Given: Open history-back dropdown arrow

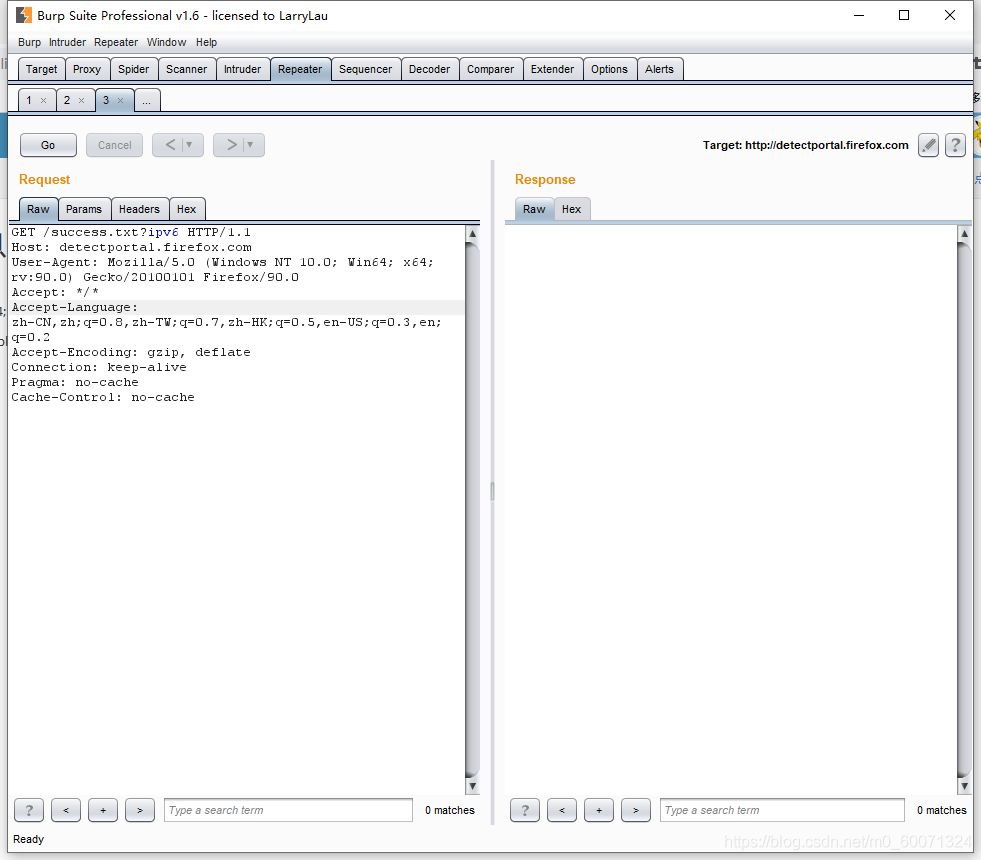Looking at the screenshot, I should tap(190, 145).
